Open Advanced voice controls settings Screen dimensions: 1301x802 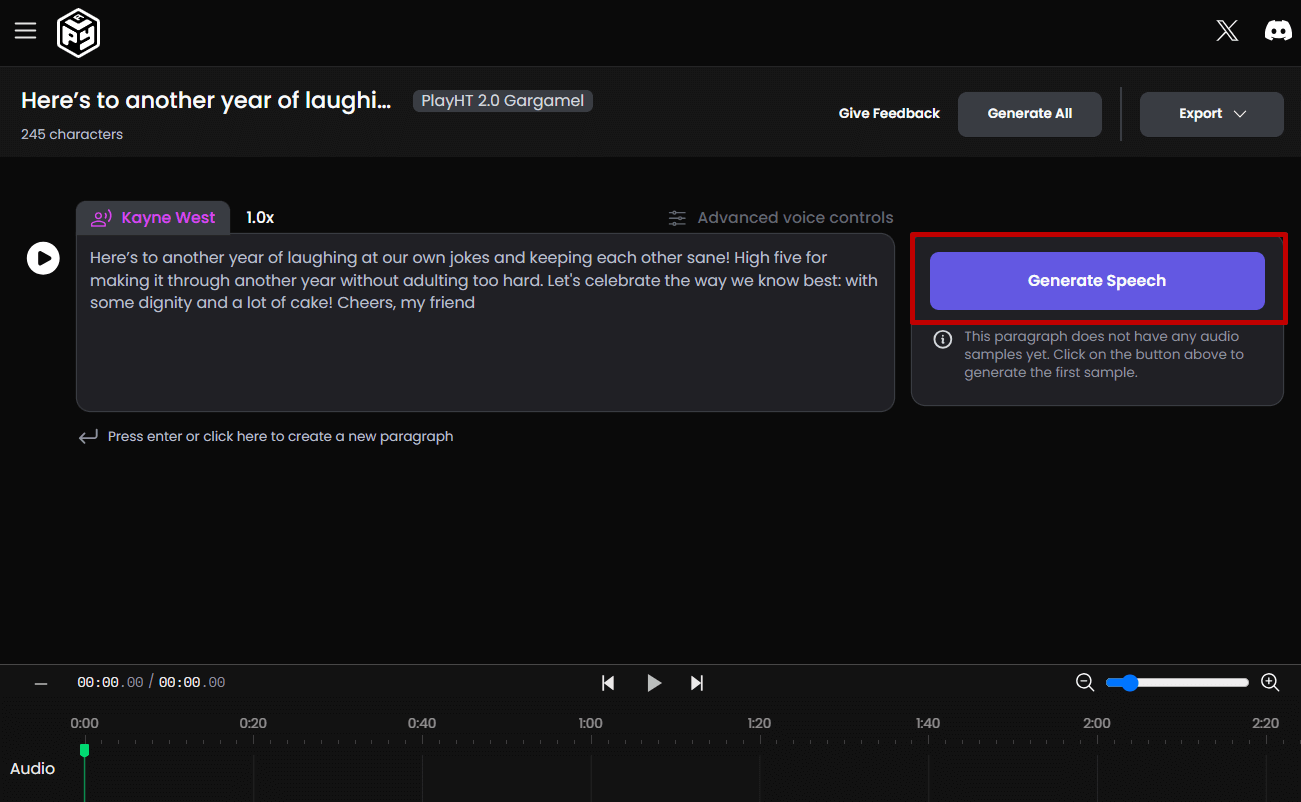tap(781, 218)
